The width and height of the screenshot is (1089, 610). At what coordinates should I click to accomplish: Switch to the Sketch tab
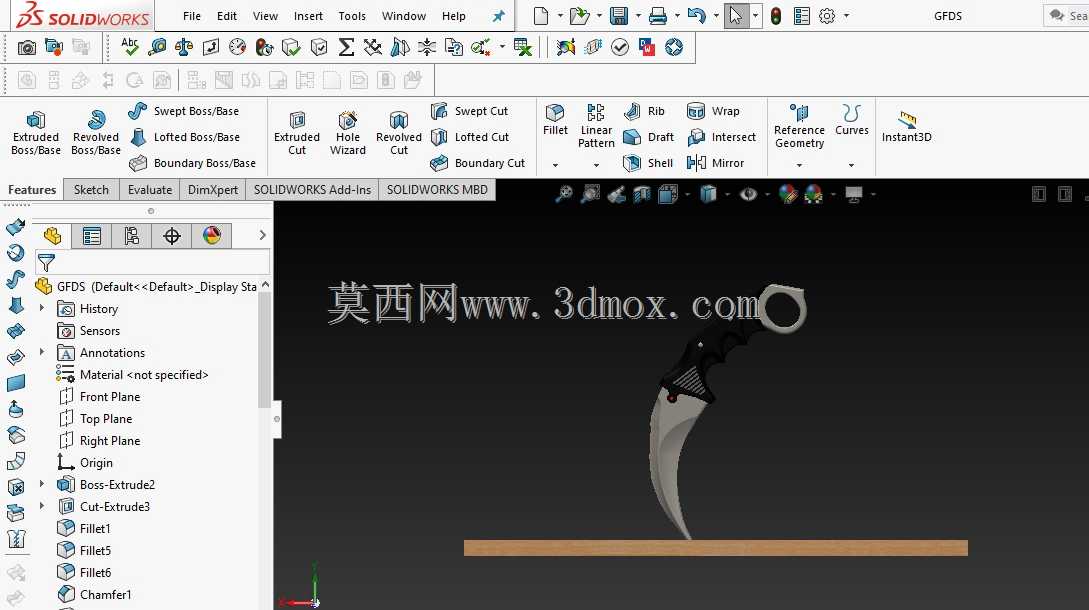click(91, 190)
